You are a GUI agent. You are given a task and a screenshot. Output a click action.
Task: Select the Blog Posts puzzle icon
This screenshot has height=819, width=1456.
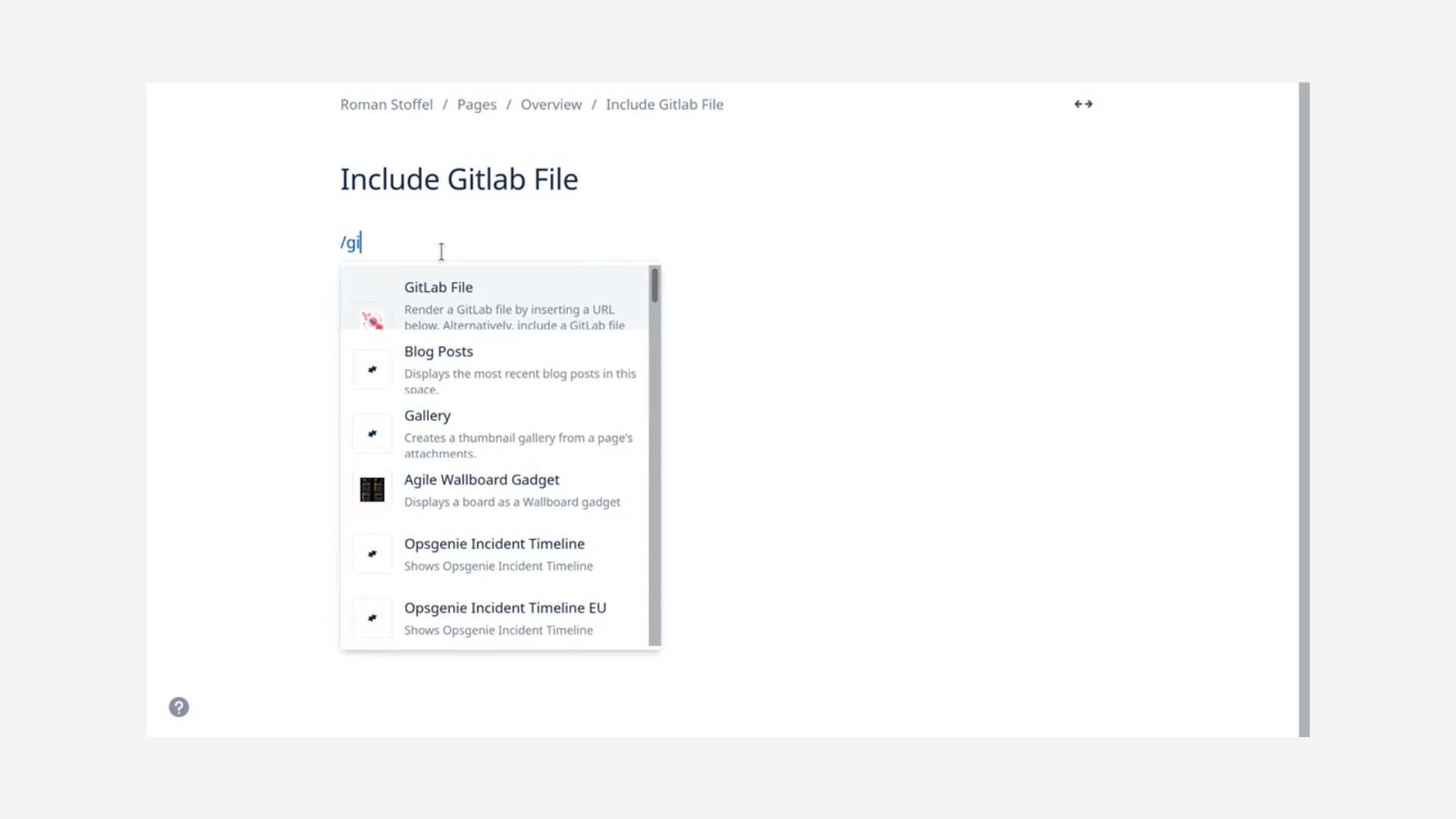point(372,369)
